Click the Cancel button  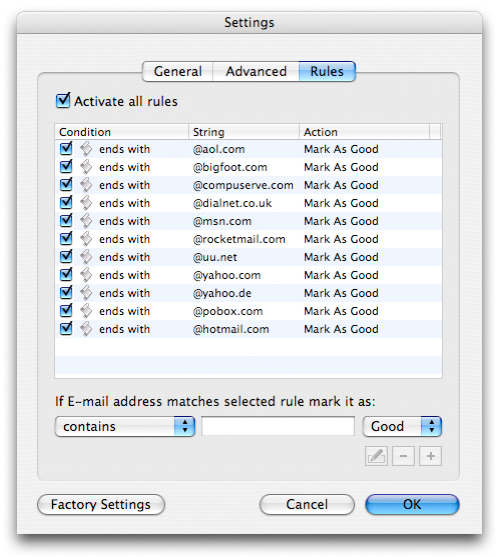(x=307, y=504)
